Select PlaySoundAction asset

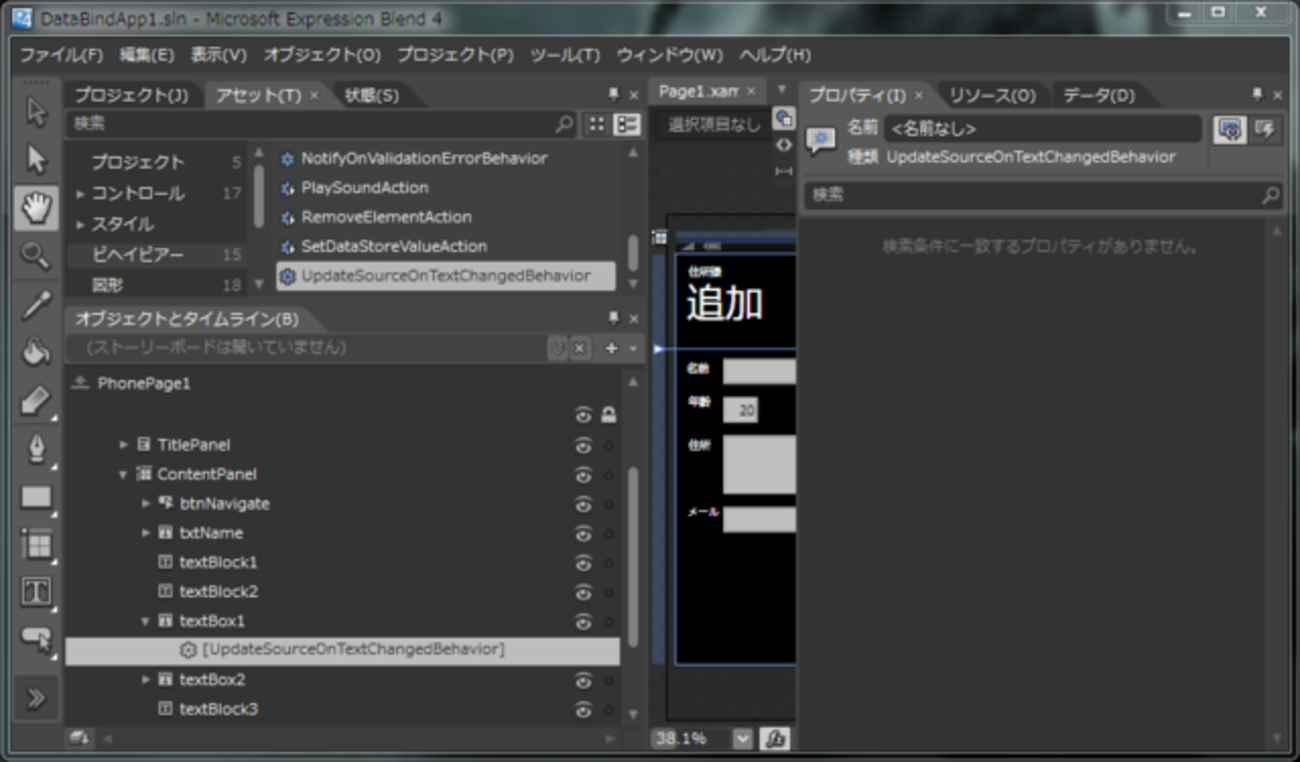coord(364,188)
